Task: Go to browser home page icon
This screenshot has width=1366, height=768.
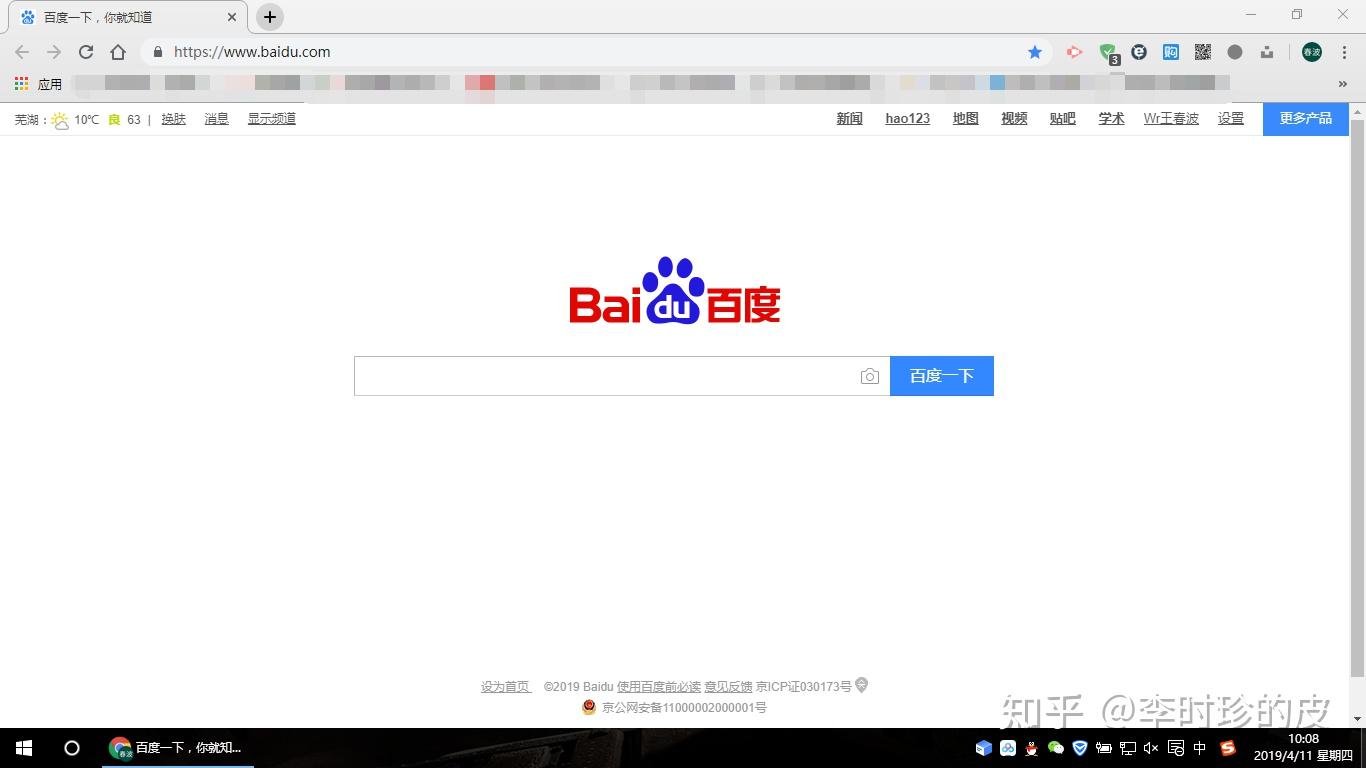Action: tap(118, 52)
